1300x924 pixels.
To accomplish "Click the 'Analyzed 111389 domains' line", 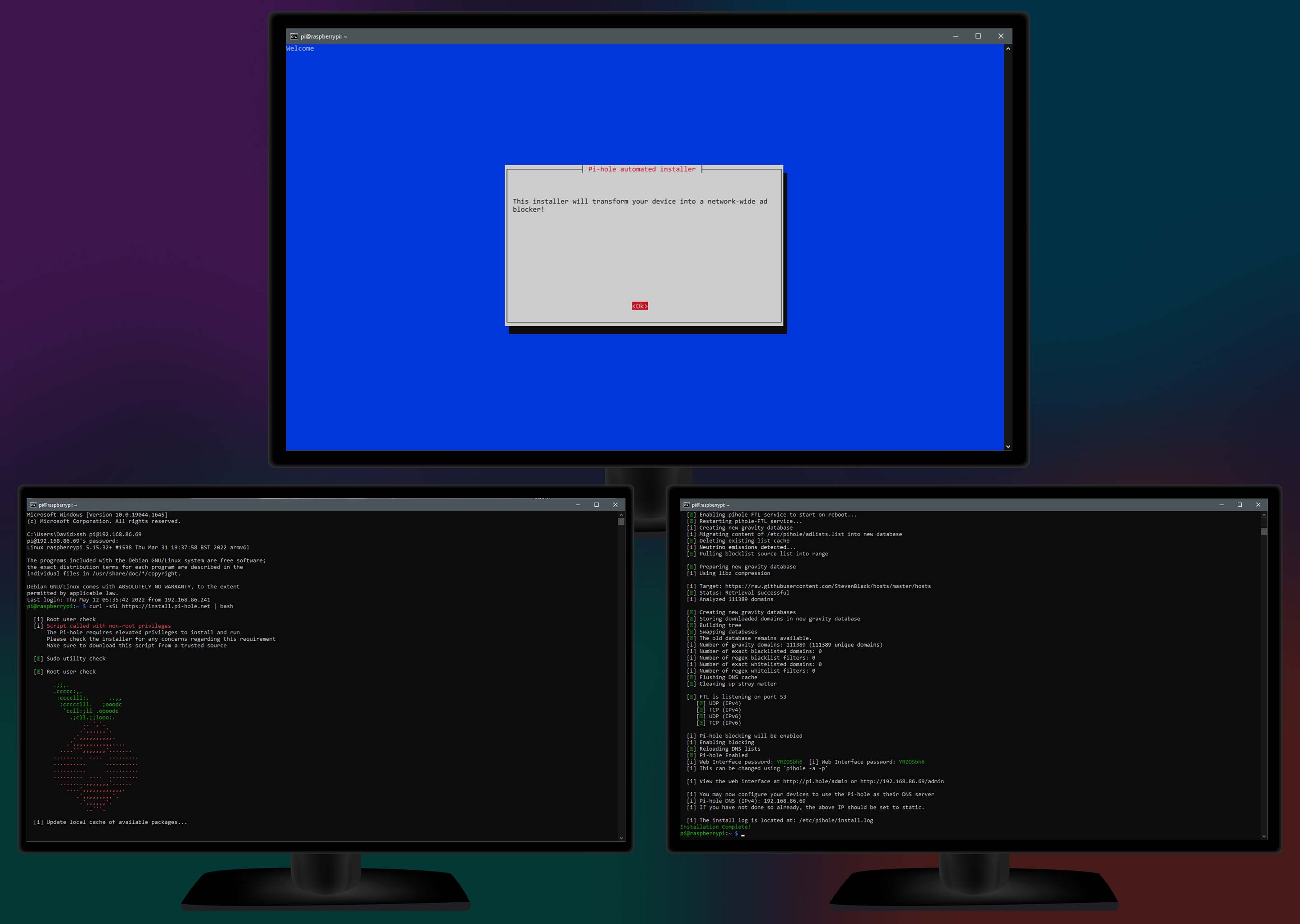I will click(730, 599).
